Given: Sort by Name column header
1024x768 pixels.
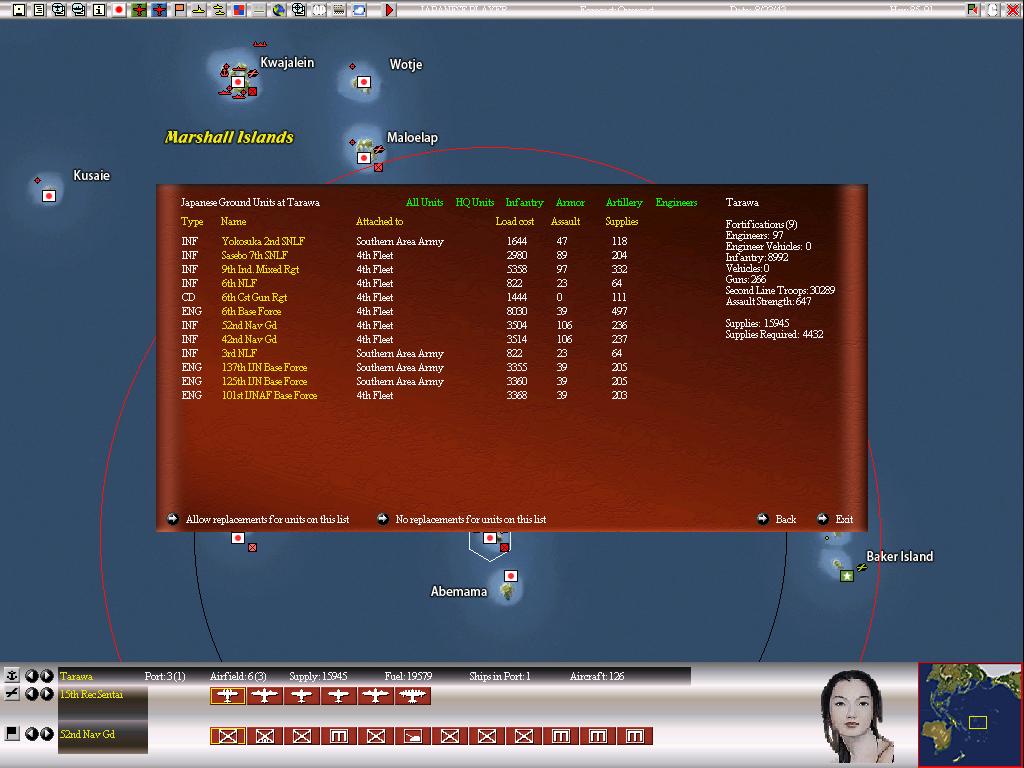Looking at the screenshot, I should pos(233,221).
